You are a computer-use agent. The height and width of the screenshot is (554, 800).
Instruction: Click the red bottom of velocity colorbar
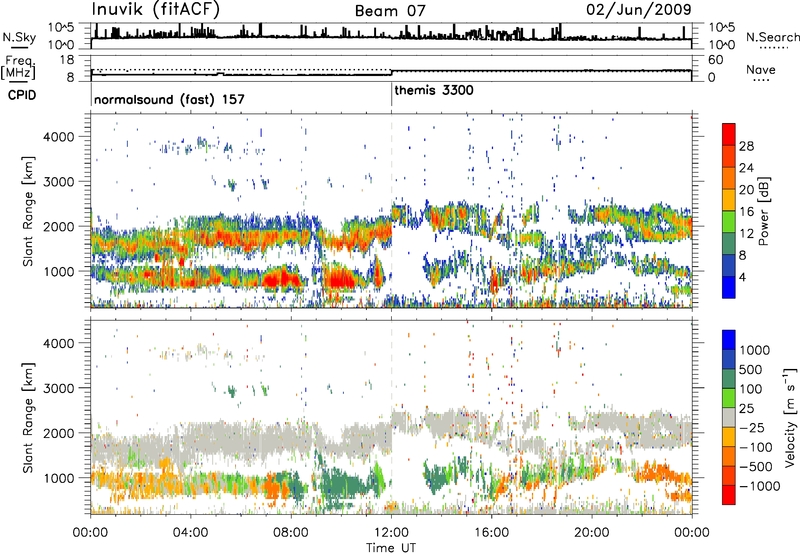tap(729, 495)
